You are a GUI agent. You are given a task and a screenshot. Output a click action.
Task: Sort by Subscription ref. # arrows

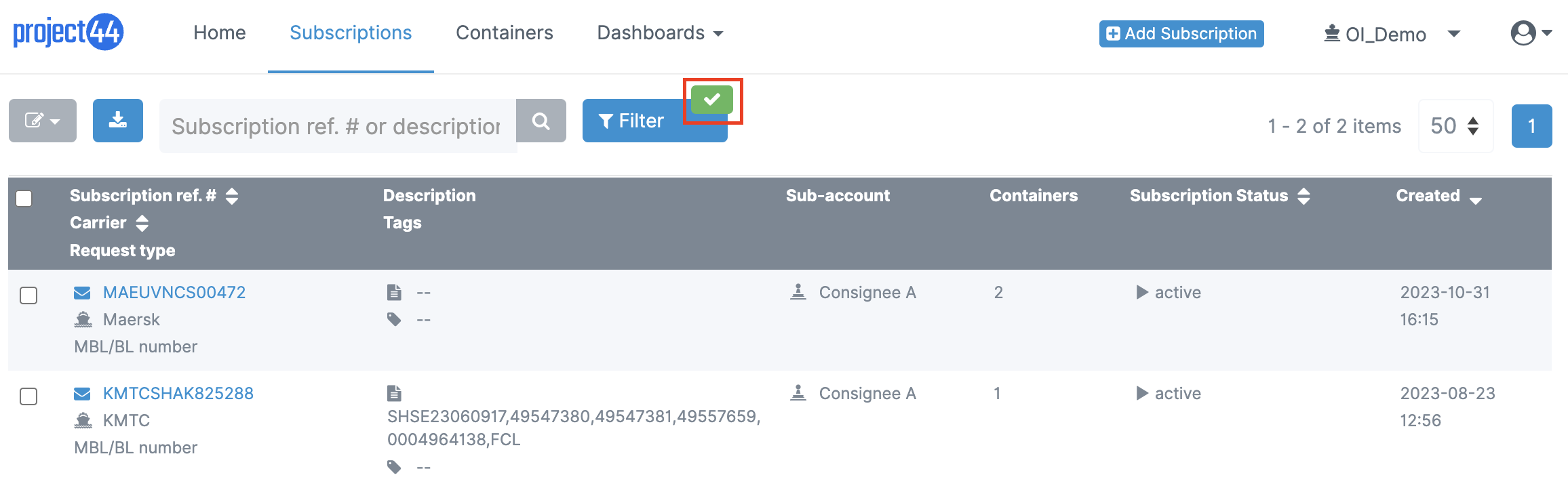coord(232,196)
